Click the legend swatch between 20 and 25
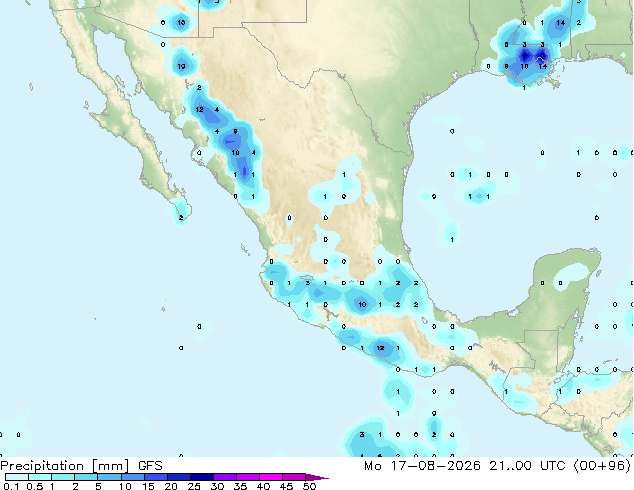634x490 pixels. tap(178, 477)
